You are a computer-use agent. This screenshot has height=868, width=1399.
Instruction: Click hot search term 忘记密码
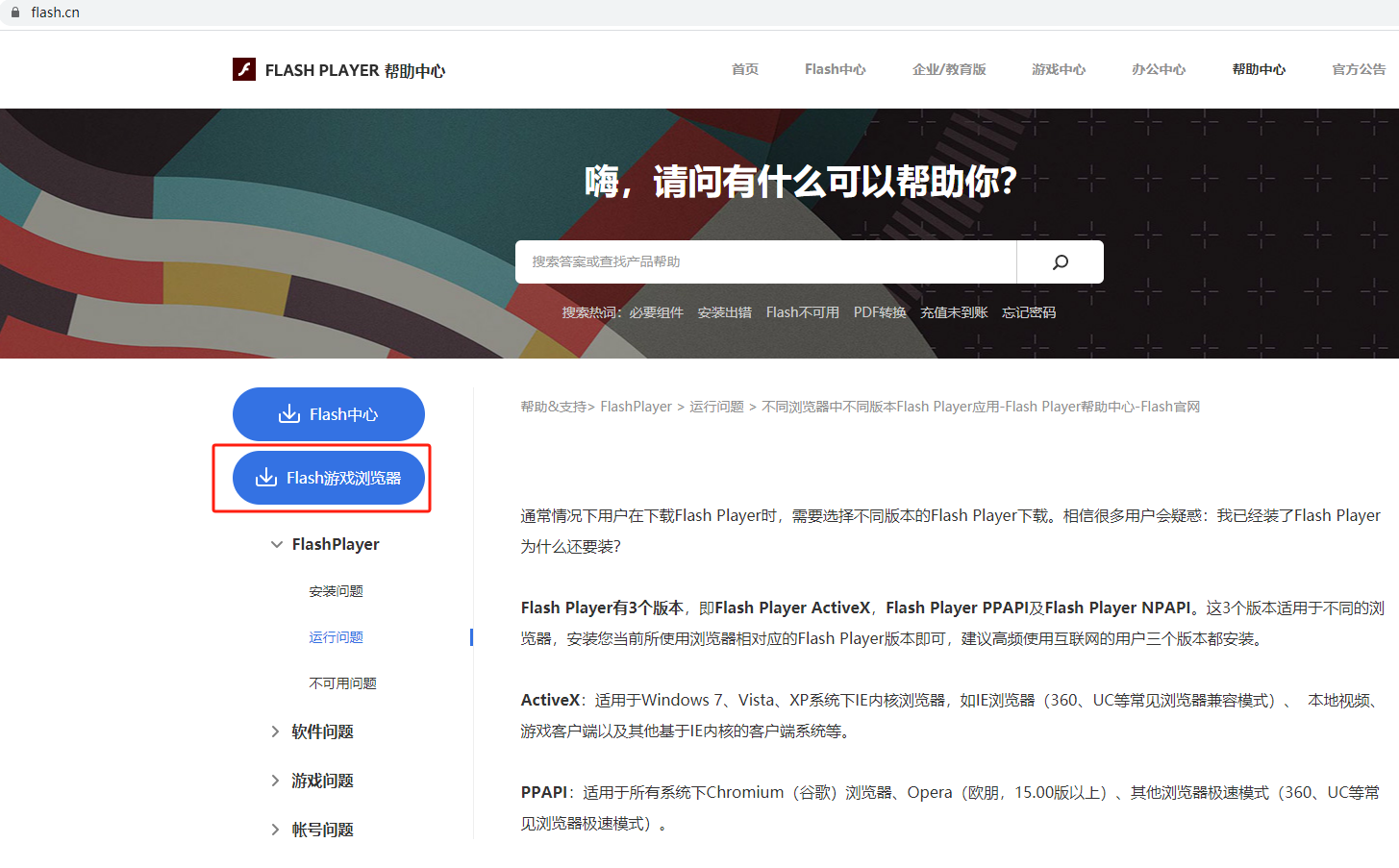tap(1029, 312)
